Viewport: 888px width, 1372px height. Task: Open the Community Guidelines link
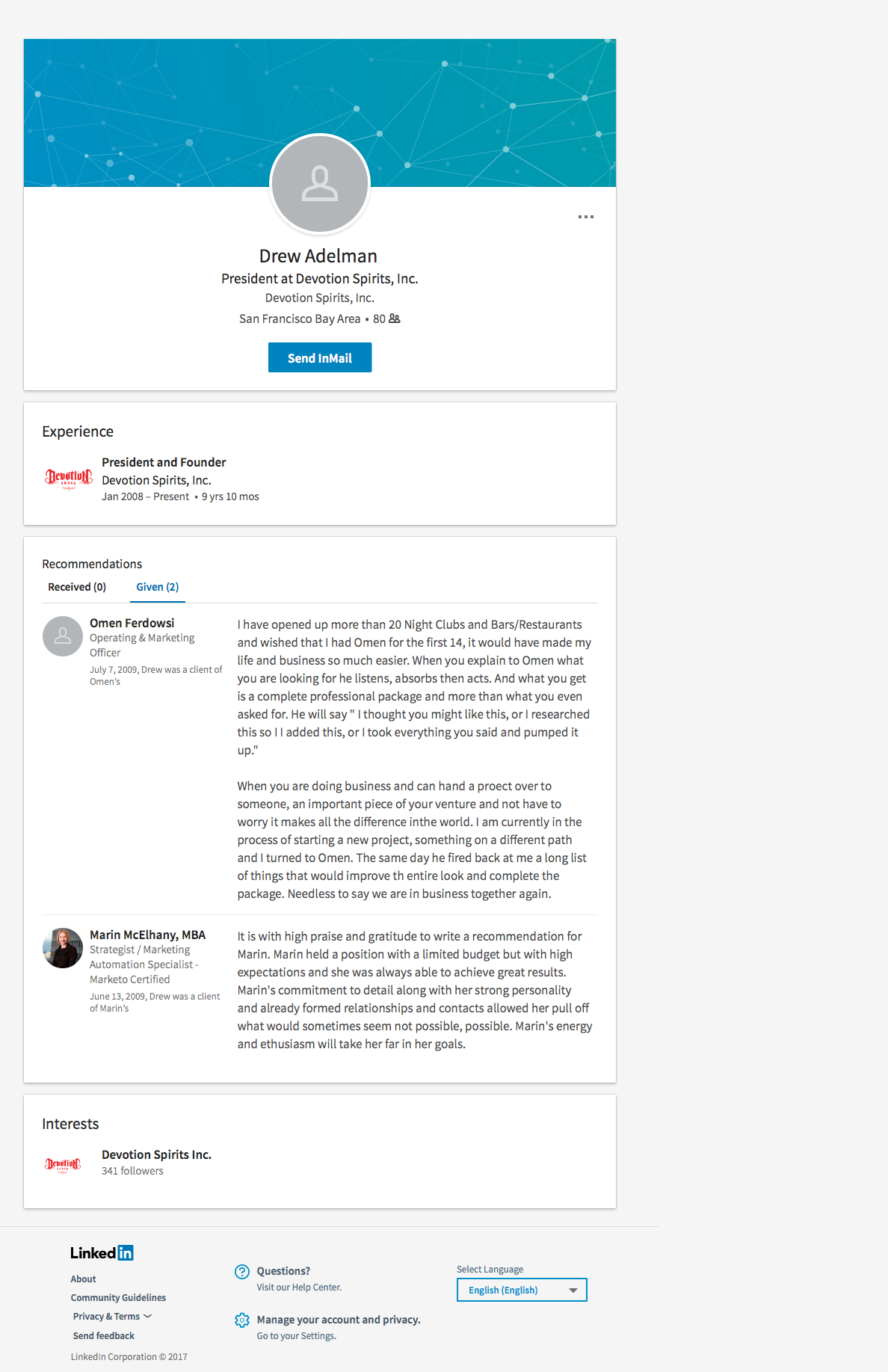(x=118, y=1298)
